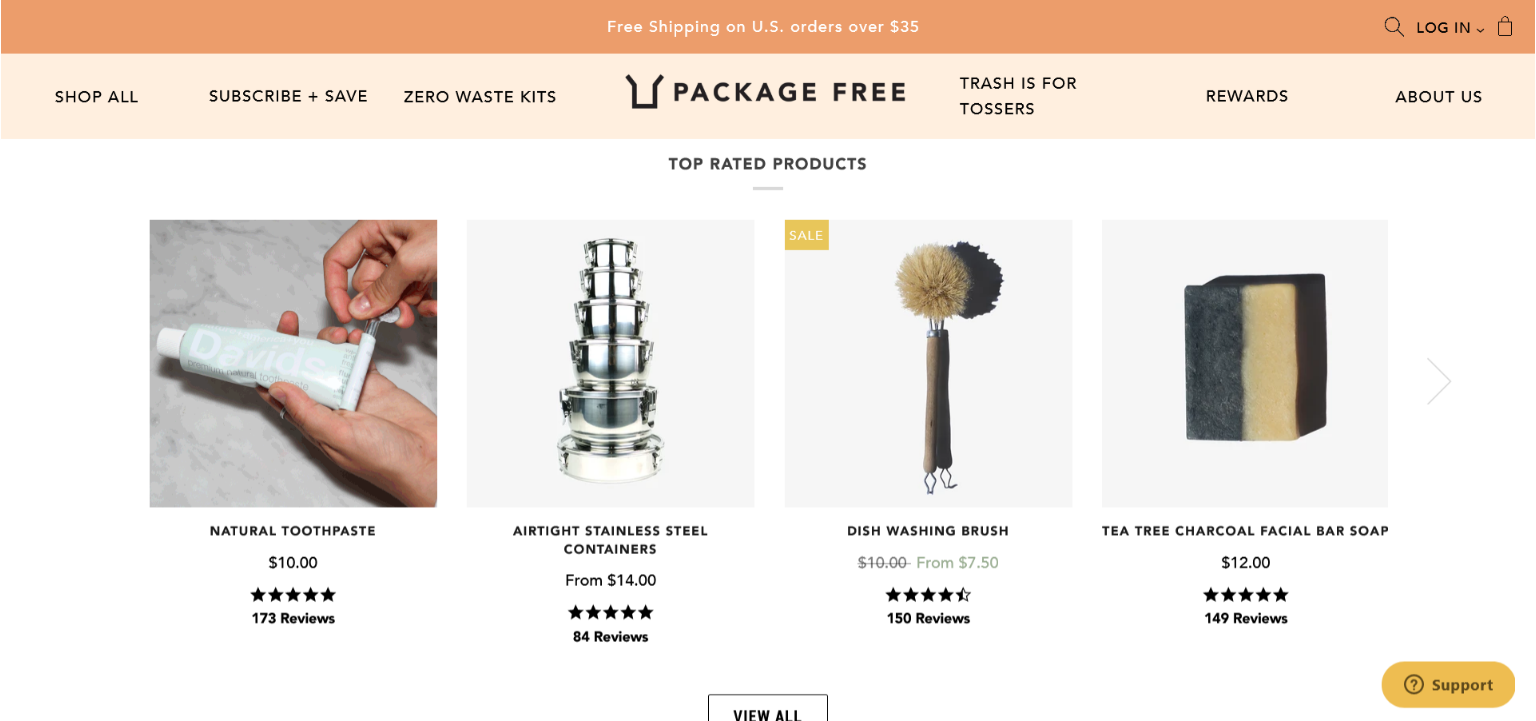
Task: Click the Package Free logo
Action: click(x=766, y=92)
